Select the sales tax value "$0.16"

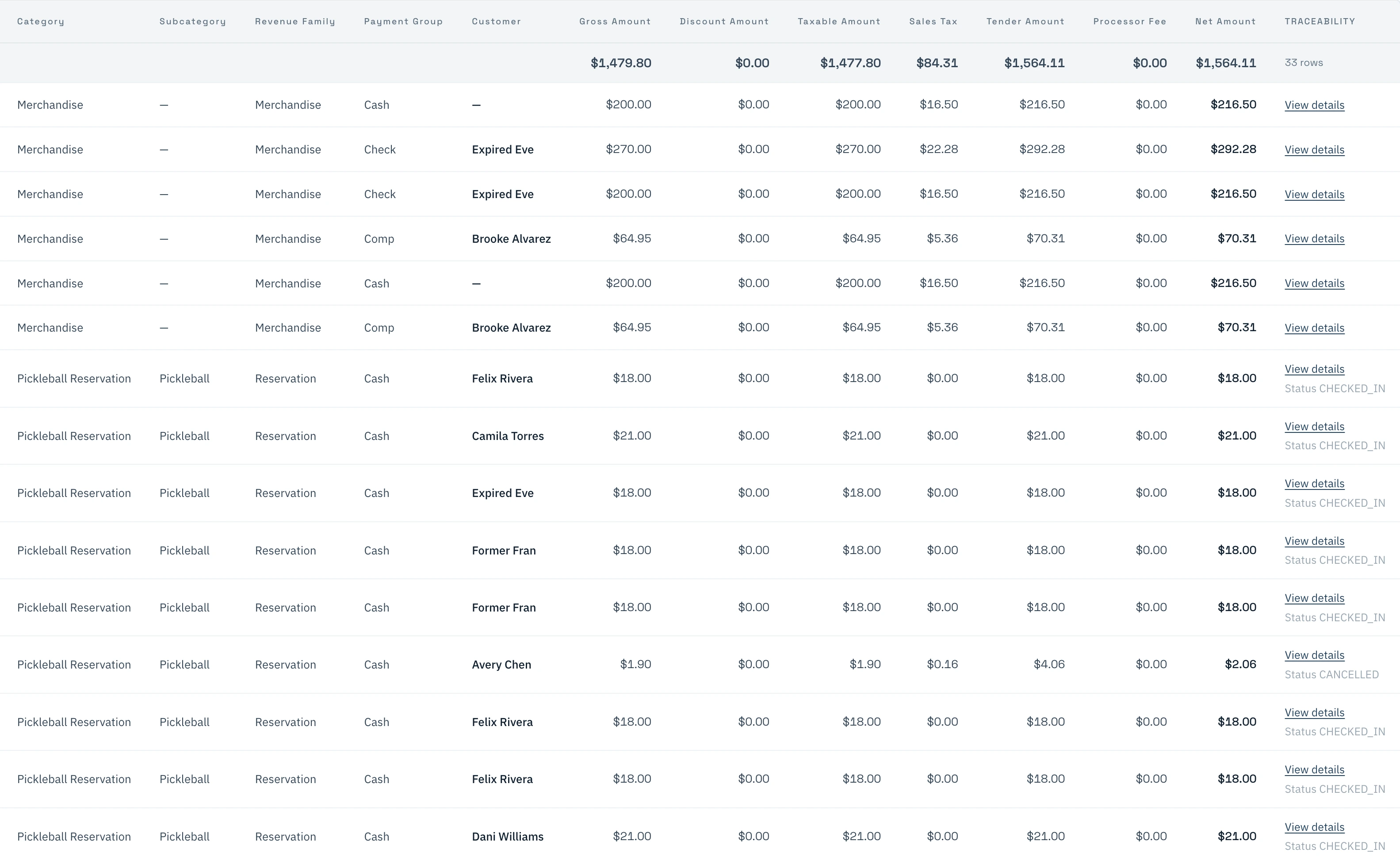(x=942, y=664)
